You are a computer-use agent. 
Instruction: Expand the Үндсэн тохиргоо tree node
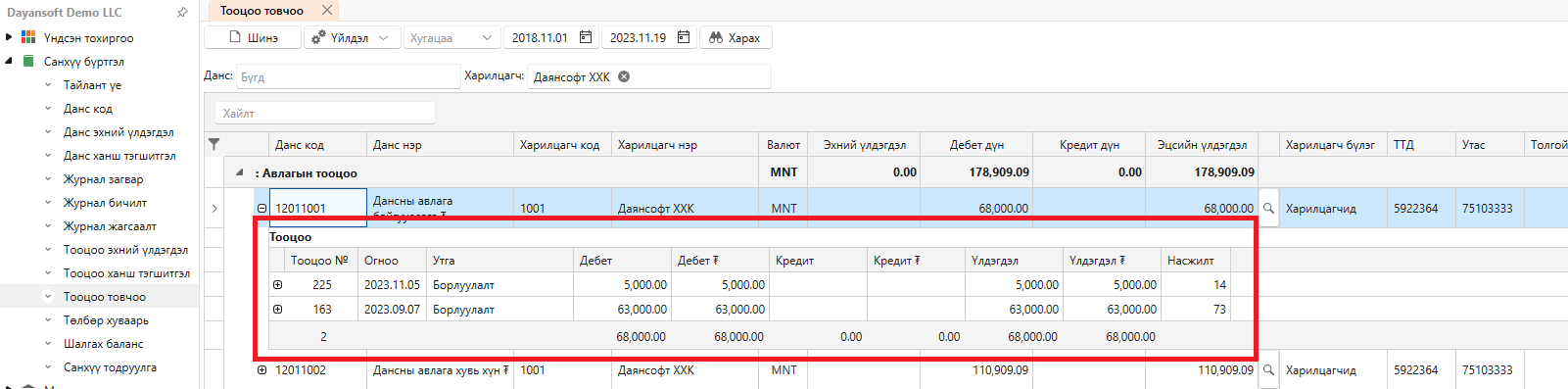point(9,37)
